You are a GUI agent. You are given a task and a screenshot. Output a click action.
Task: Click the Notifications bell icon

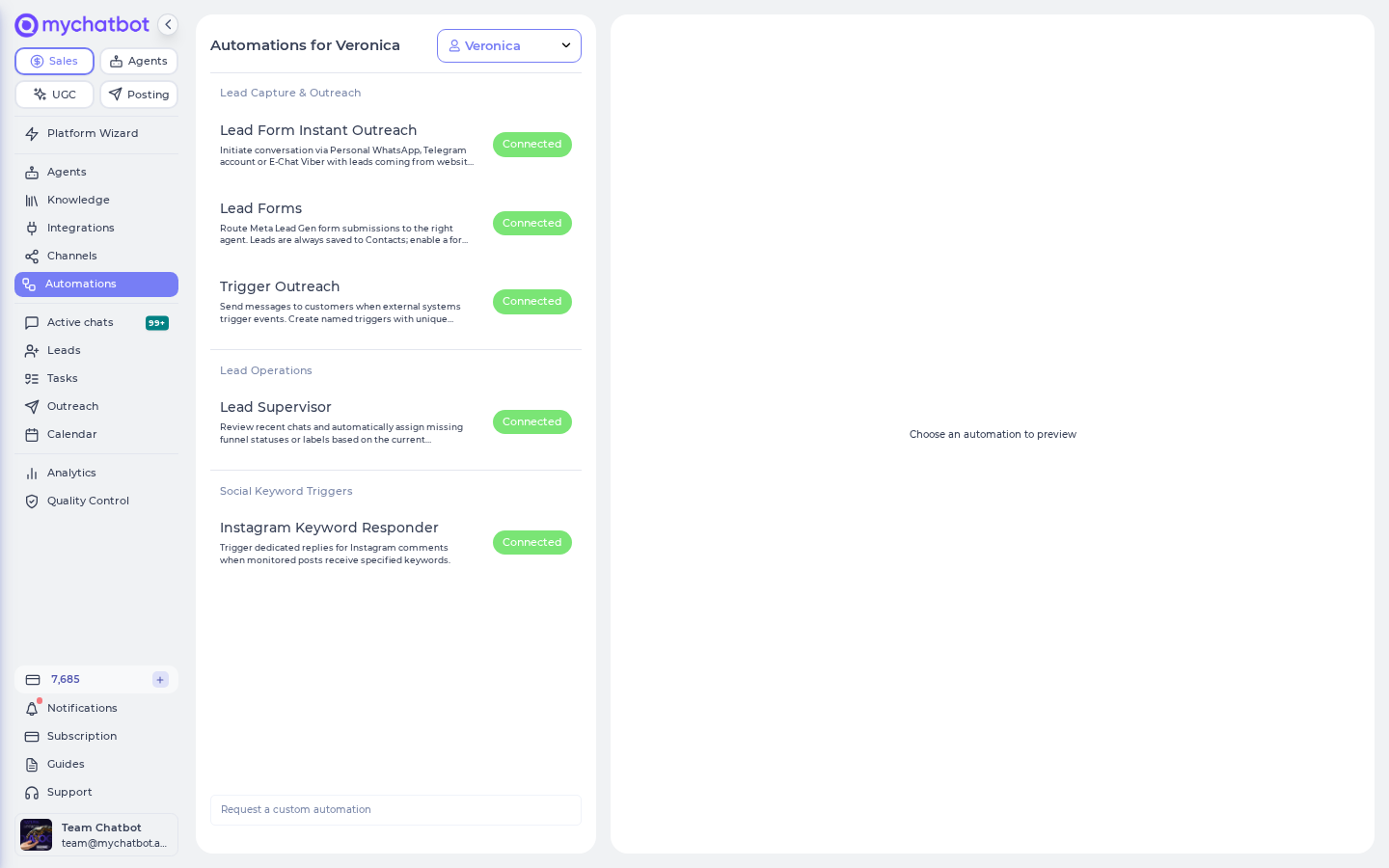(x=32, y=709)
